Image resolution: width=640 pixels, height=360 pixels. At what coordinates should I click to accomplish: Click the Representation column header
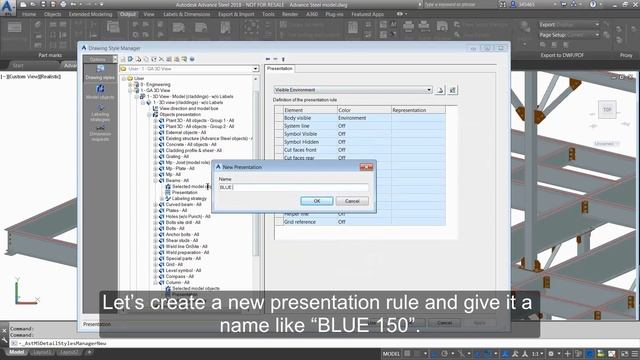418,110
